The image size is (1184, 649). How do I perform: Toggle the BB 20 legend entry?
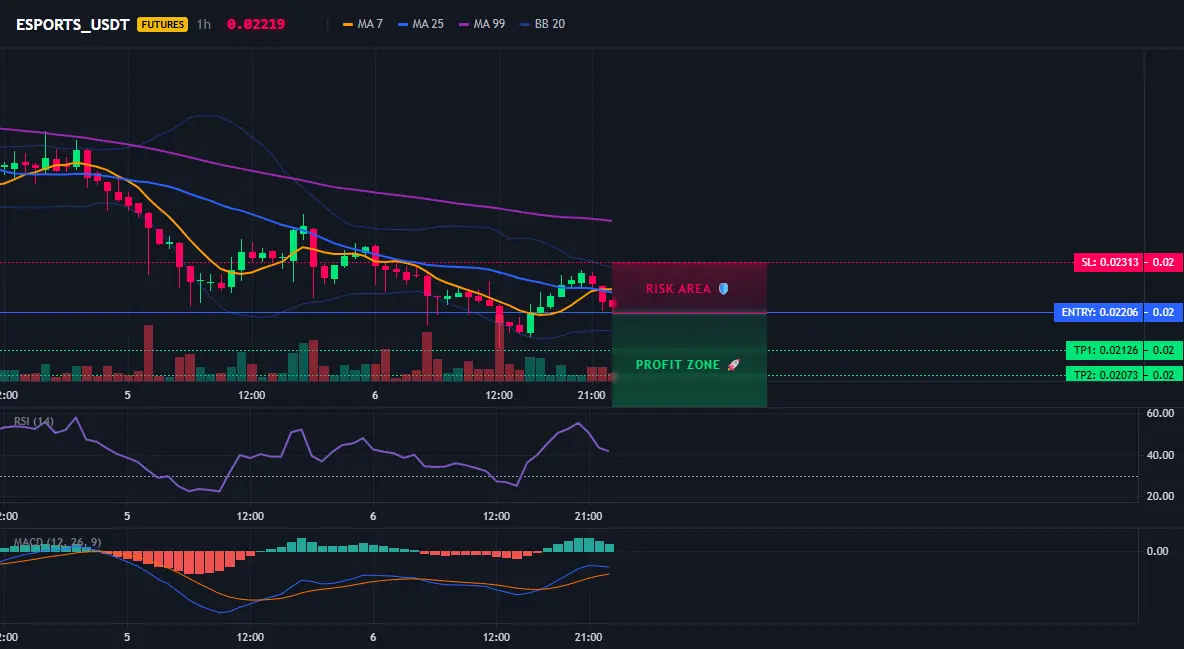click(542, 24)
